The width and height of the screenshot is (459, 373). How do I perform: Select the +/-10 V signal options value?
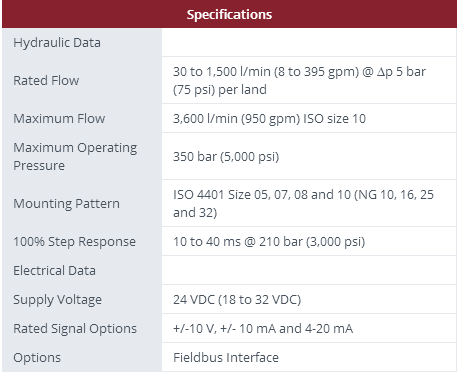[263, 329]
